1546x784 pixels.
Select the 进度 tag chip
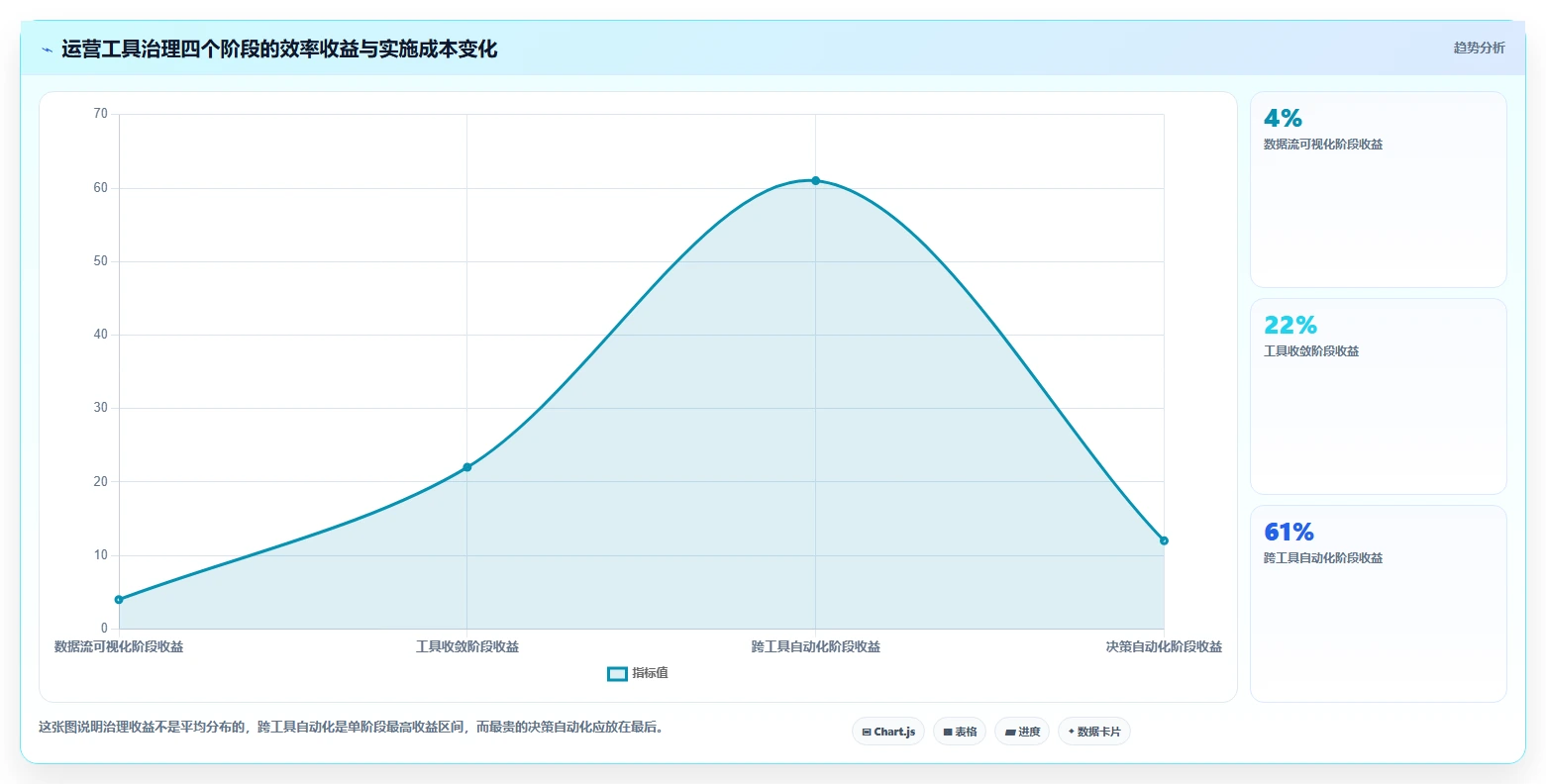click(x=1022, y=732)
